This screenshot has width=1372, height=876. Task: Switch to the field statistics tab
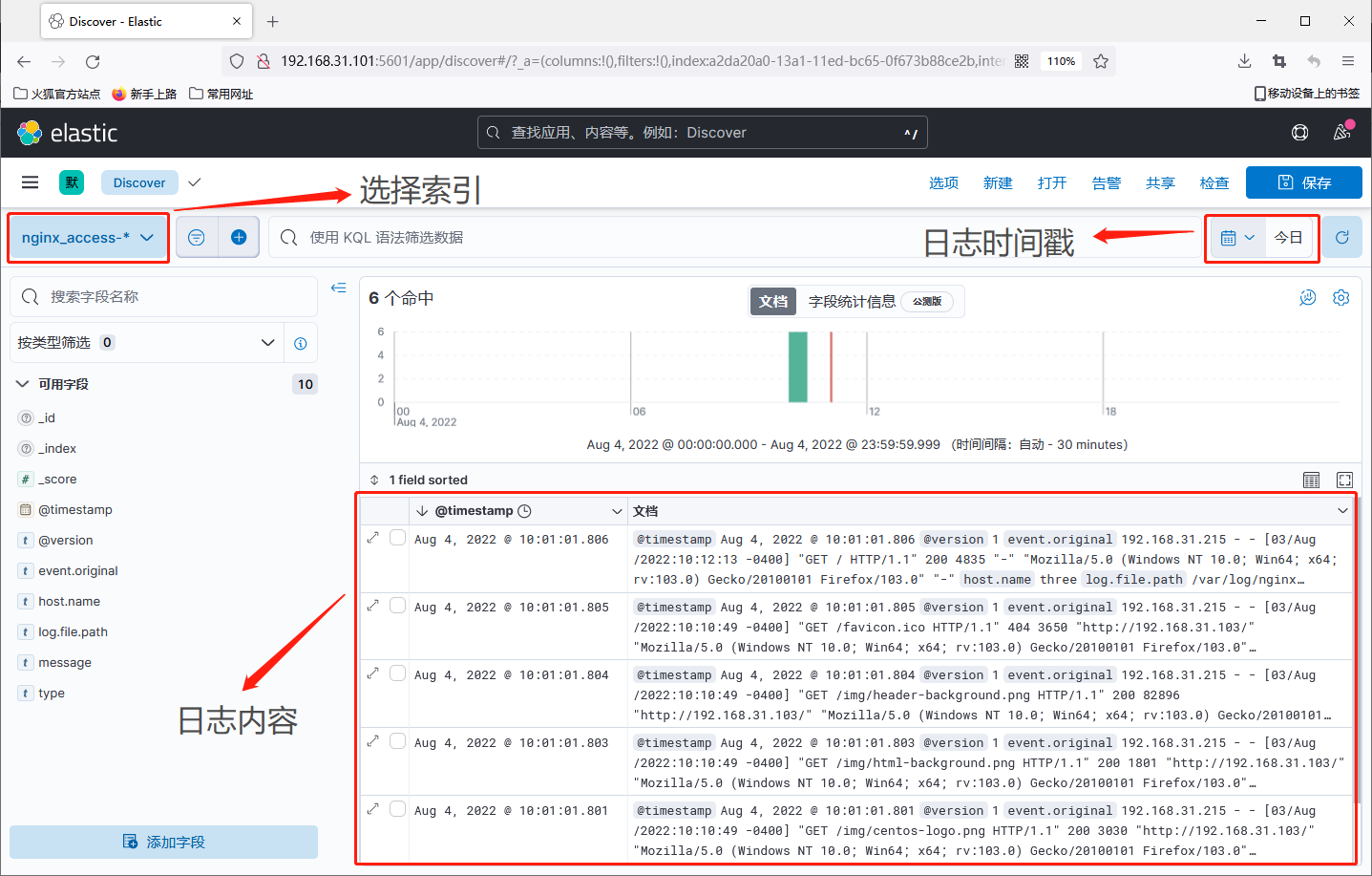point(852,302)
